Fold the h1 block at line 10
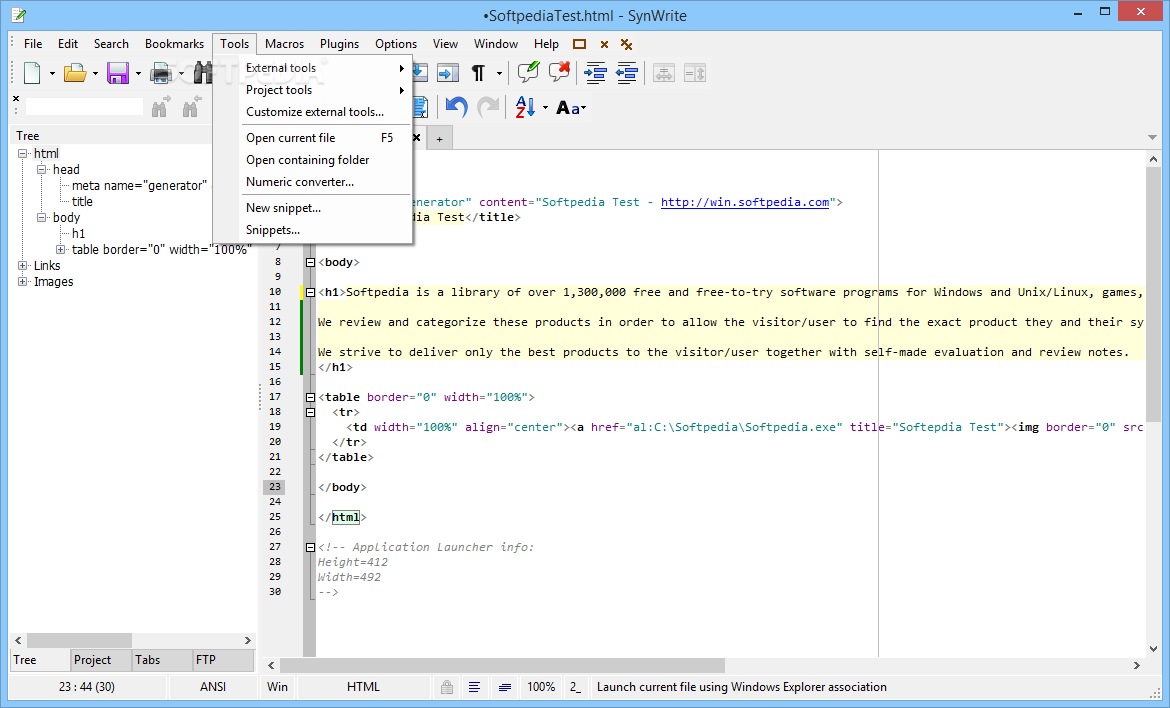1170x708 pixels. coord(310,292)
